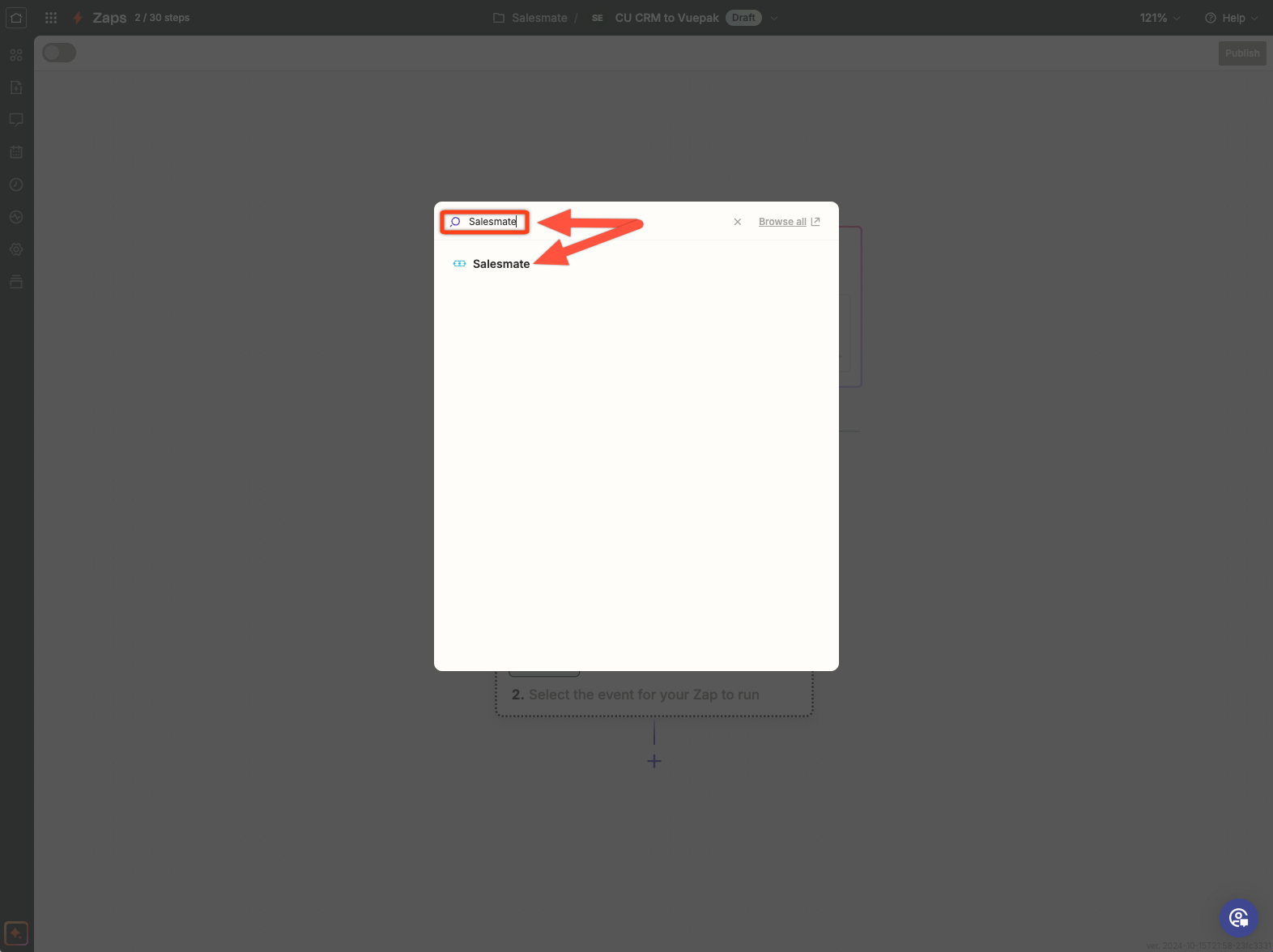Open the status activity sidebar icon
Image resolution: width=1273 pixels, height=952 pixels.
click(16, 217)
